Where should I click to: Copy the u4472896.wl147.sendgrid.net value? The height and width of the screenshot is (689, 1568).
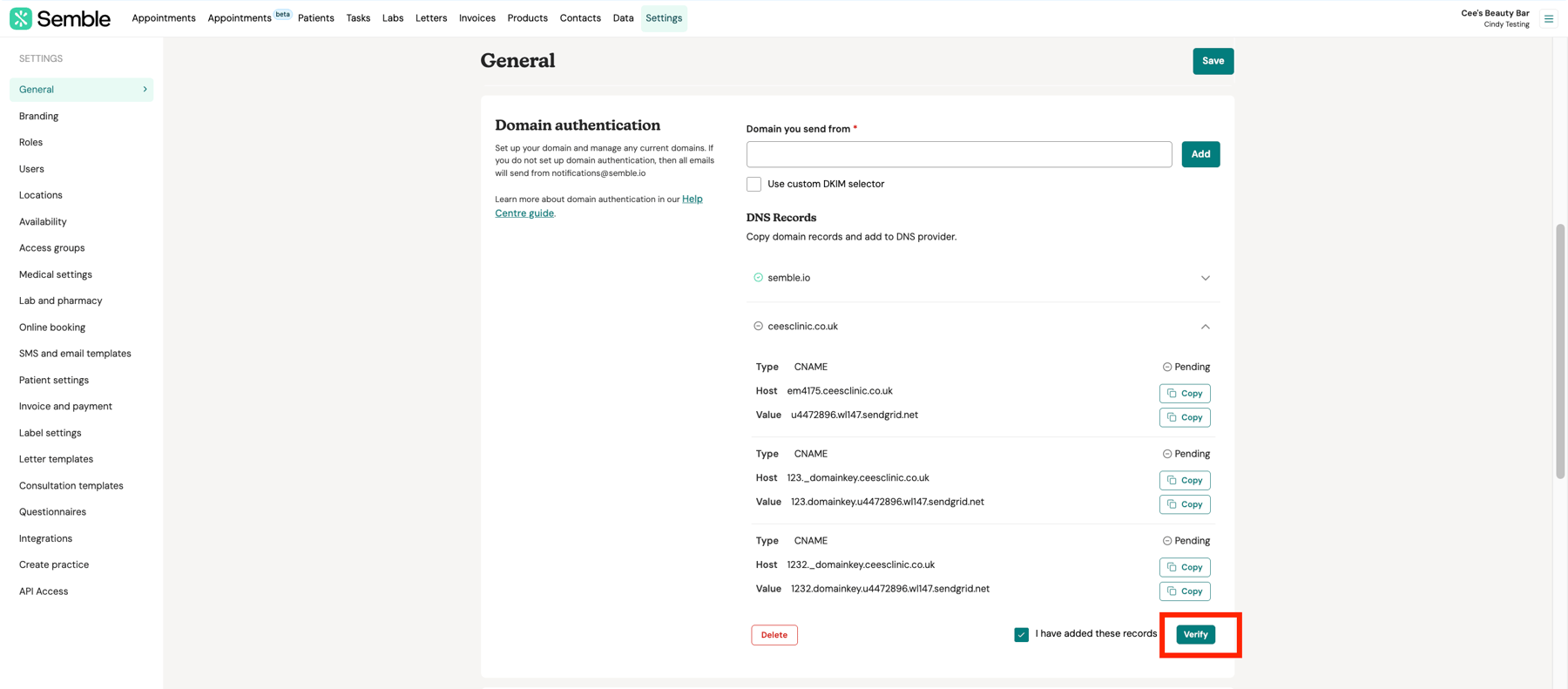[x=1185, y=417]
